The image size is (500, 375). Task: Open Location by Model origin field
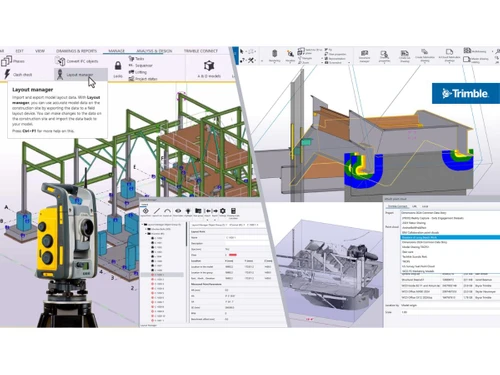tap(450, 305)
